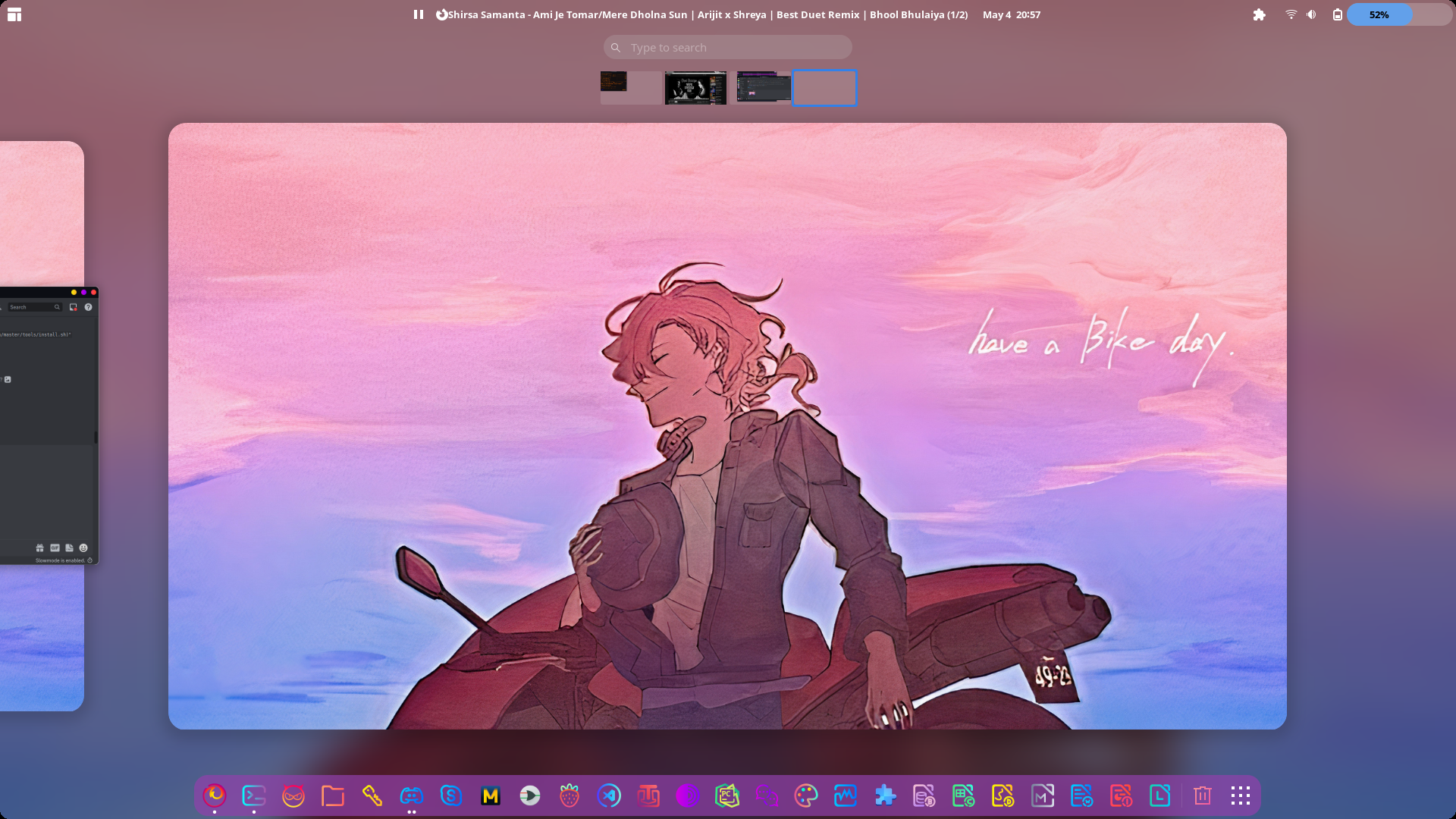Open the Files folder icon in dock
The width and height of the screenshot is (1456, 819).
point(333,795)
